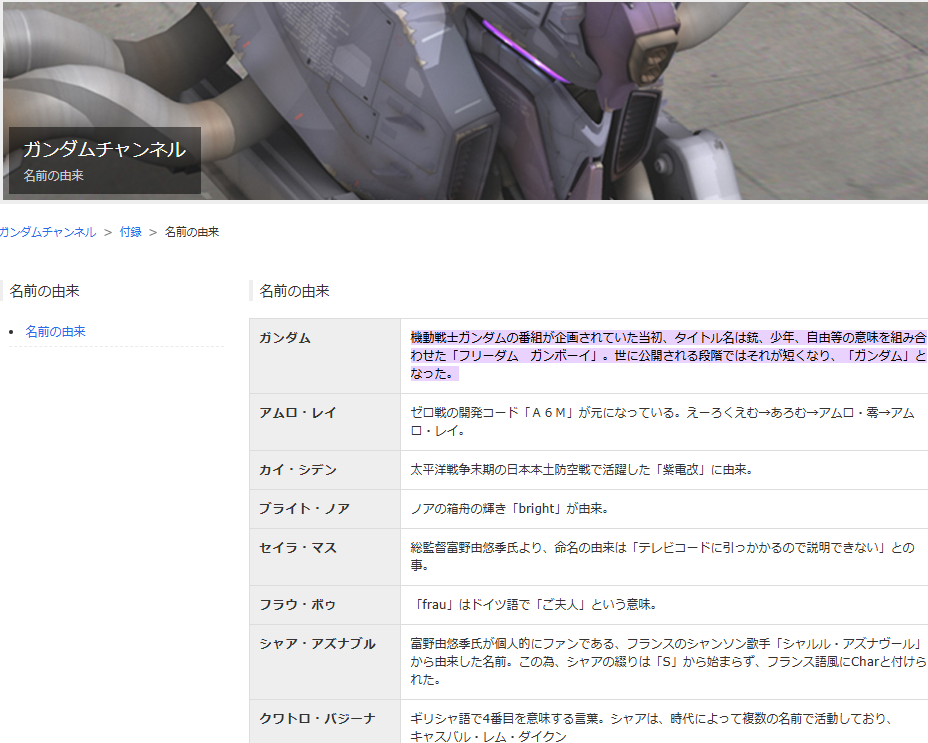The width and height of the screenshot is (928, 743).
Task: Click the description mentioning ノアの箱舟の輝き
Action: pos(510,509)
